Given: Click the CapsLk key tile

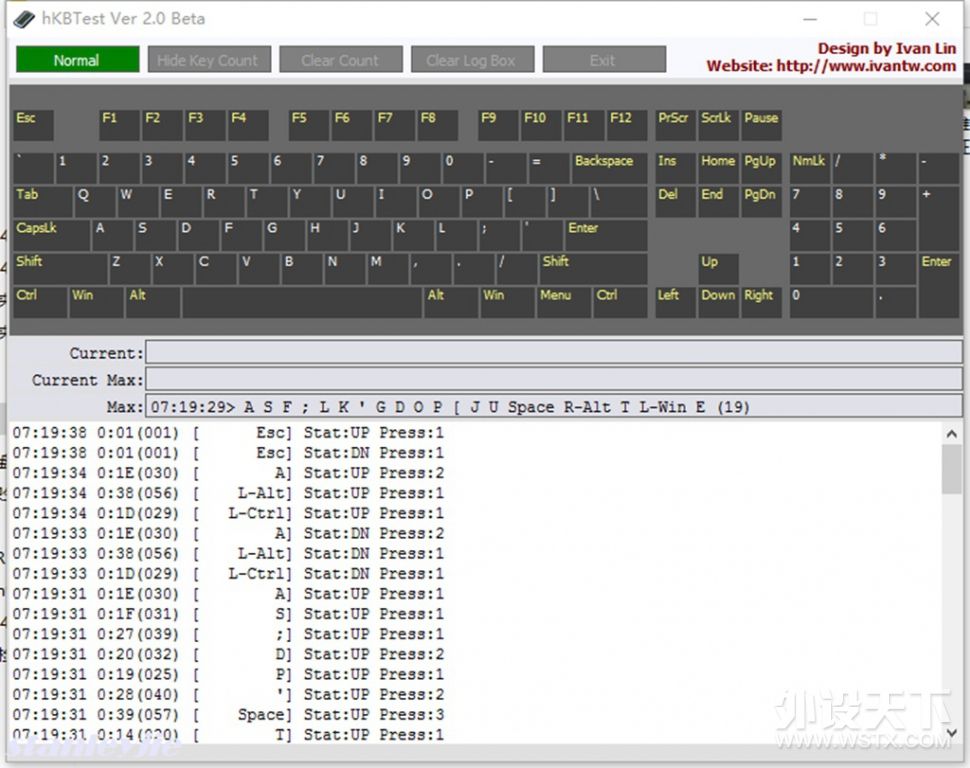Looking at the screenshot, I should [51, 235].
